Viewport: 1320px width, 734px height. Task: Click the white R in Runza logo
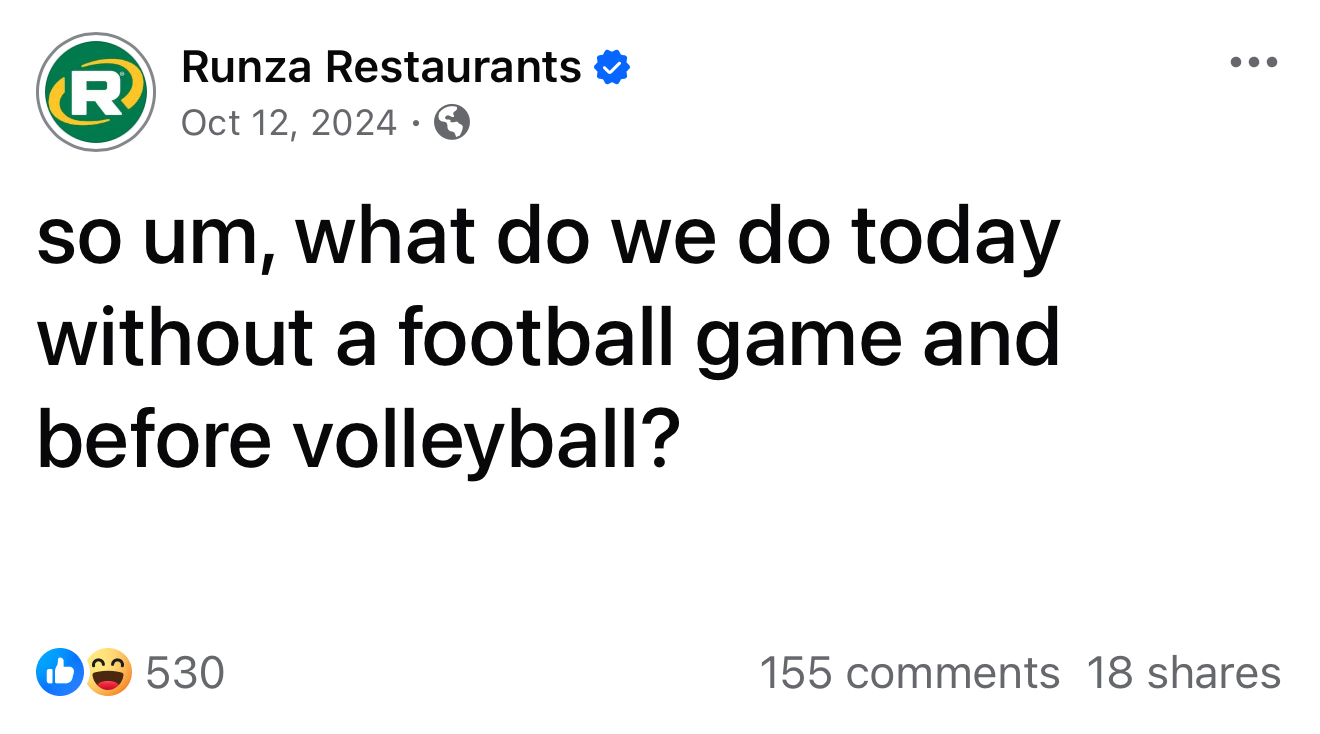(93, 92)
